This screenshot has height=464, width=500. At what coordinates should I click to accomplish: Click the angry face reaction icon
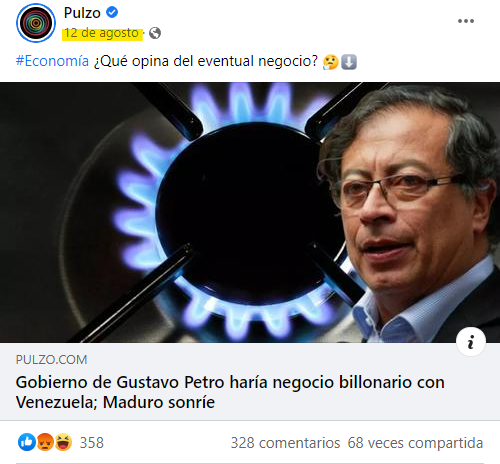click(x=45, y=442)
